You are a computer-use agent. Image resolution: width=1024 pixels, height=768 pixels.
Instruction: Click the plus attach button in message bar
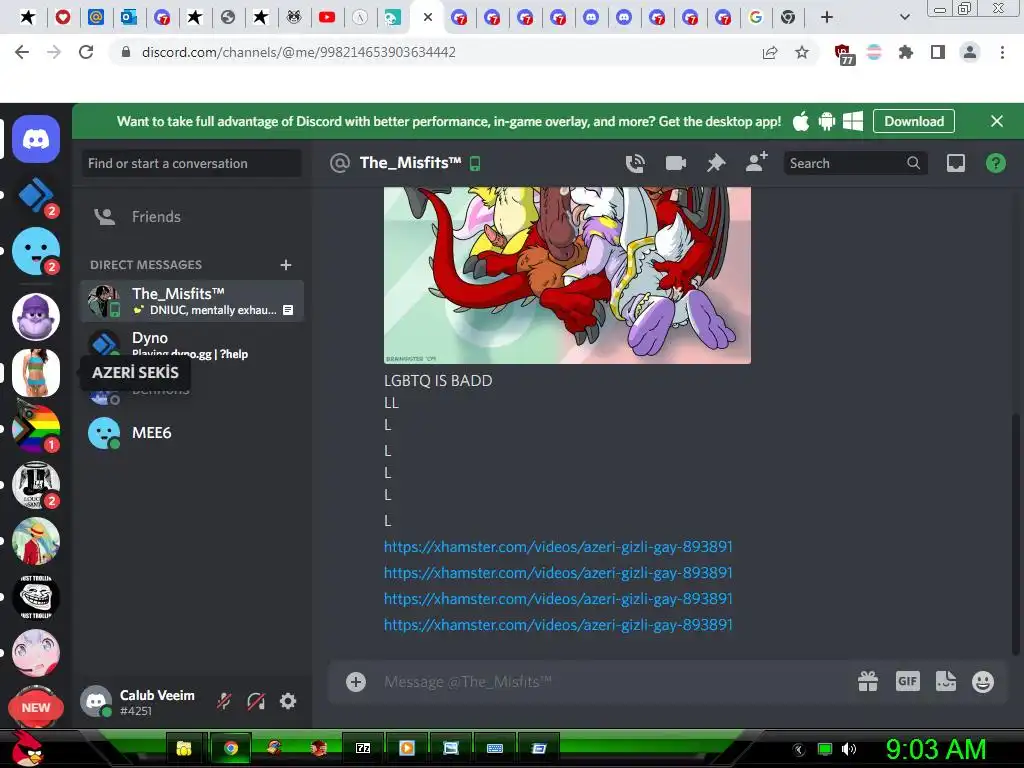pyautogui.click(x=356, y=682)
